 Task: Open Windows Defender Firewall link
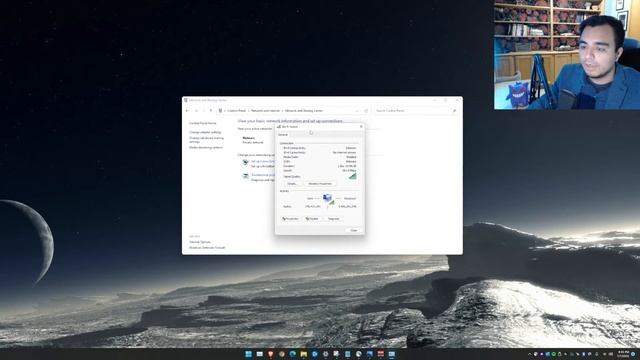point(207,248)
